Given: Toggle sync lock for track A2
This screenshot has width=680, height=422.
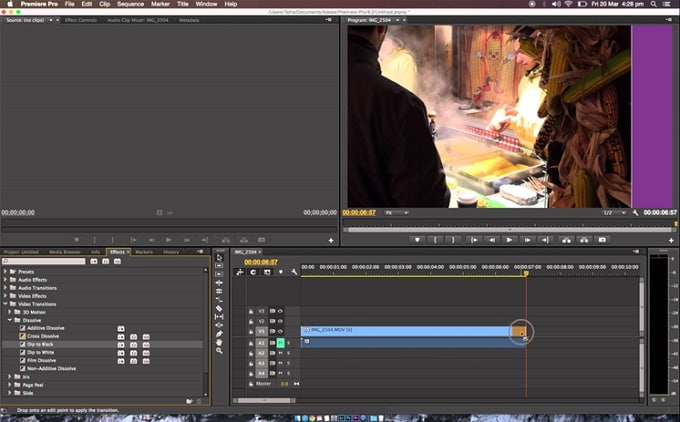Looking at the screenshot, I should click(272, 353).
